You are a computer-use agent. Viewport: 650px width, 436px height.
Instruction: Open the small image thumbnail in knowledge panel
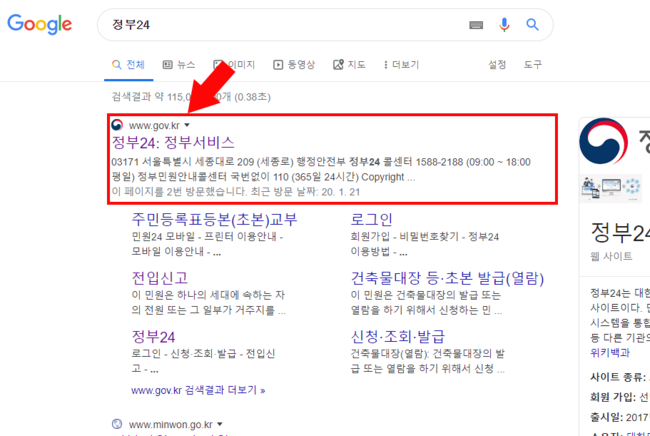tap(611, 189)
